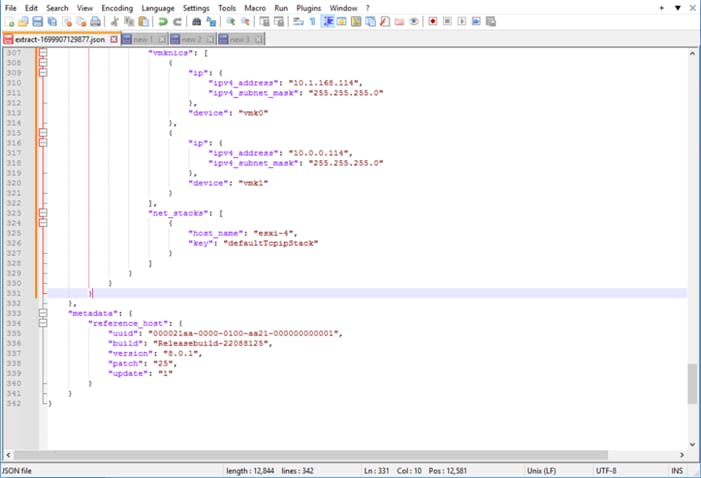Viewport: 701px width, 478px height.
Task: Click the vertical scrollbar down arrow
Action: (x=692, y=444)
